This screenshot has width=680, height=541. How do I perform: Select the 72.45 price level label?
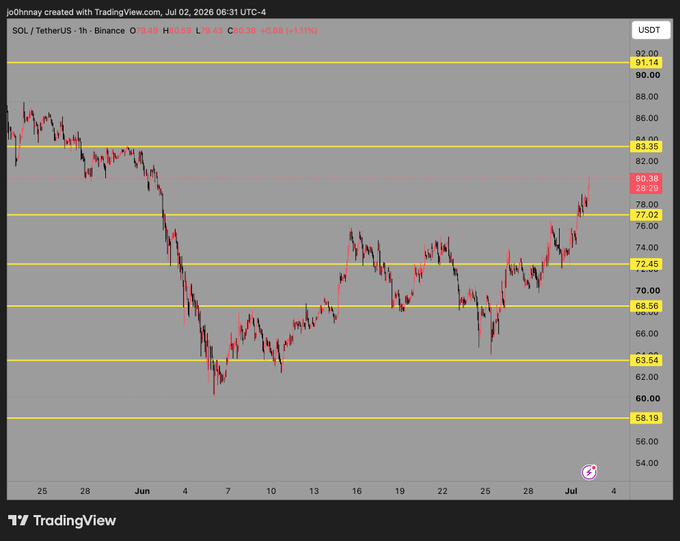pos(646,264)
